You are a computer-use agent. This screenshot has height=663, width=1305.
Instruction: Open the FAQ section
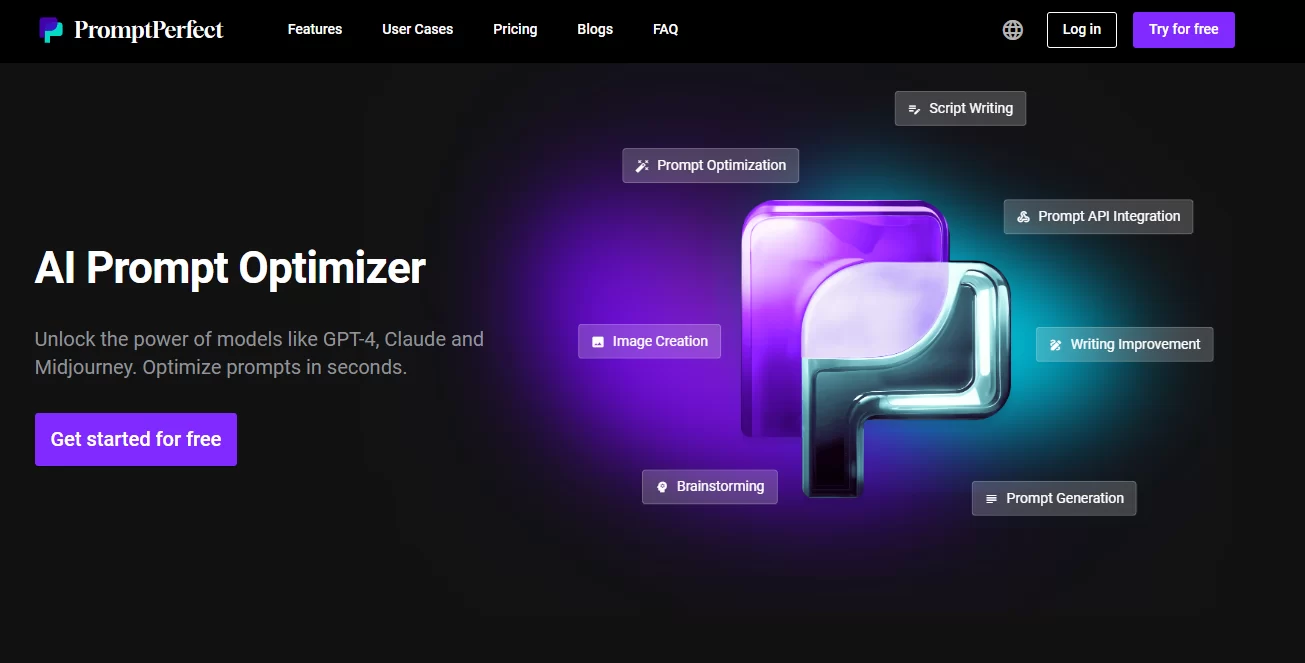665,30
